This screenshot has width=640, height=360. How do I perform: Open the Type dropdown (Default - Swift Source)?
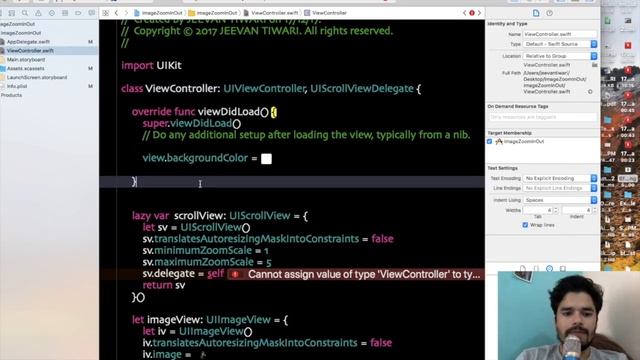pos(560,44)
